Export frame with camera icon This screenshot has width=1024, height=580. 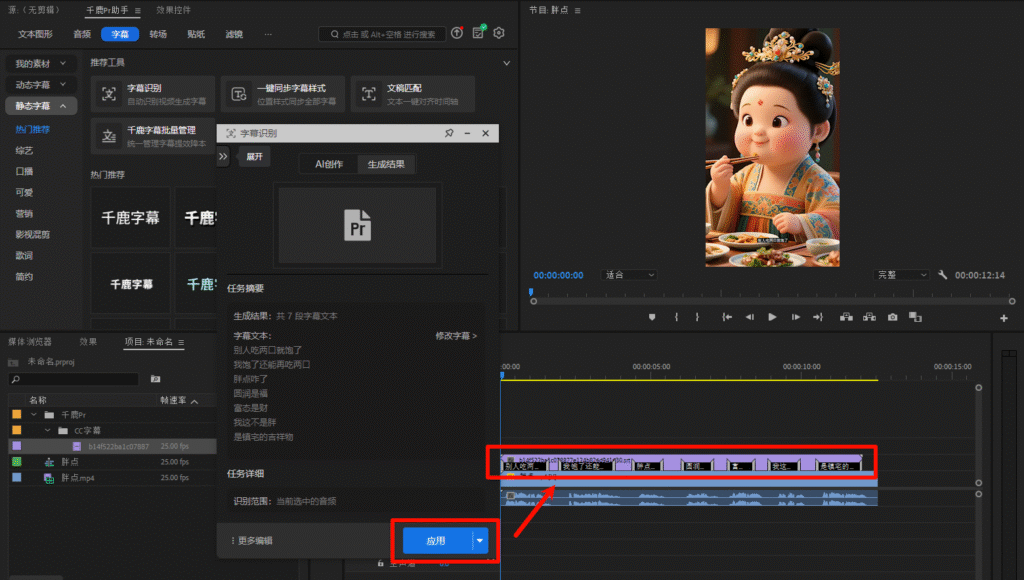[x=892, y=317]
